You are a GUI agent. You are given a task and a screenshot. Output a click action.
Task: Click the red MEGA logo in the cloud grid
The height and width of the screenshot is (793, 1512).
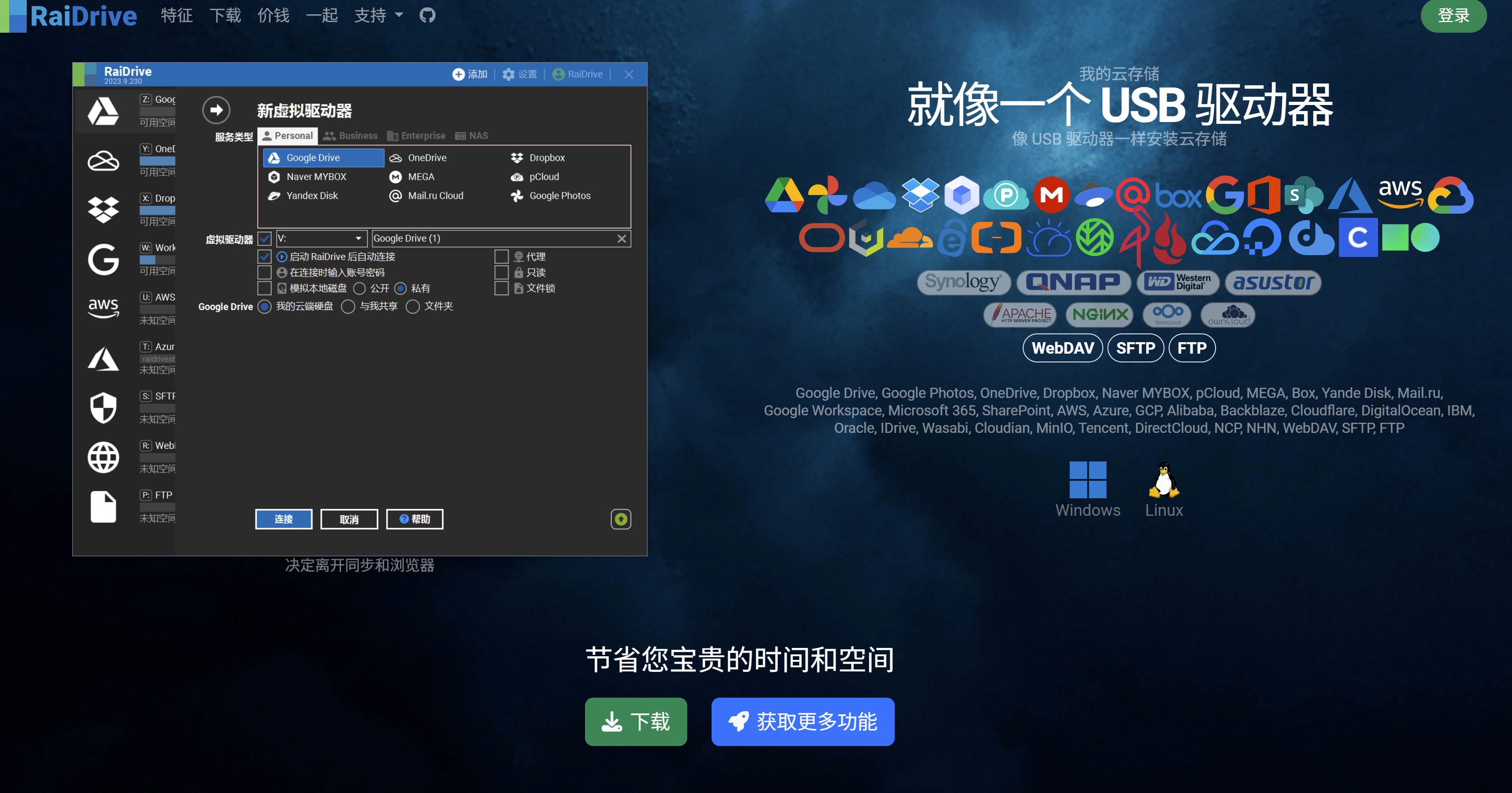(x=1051, y=194)
